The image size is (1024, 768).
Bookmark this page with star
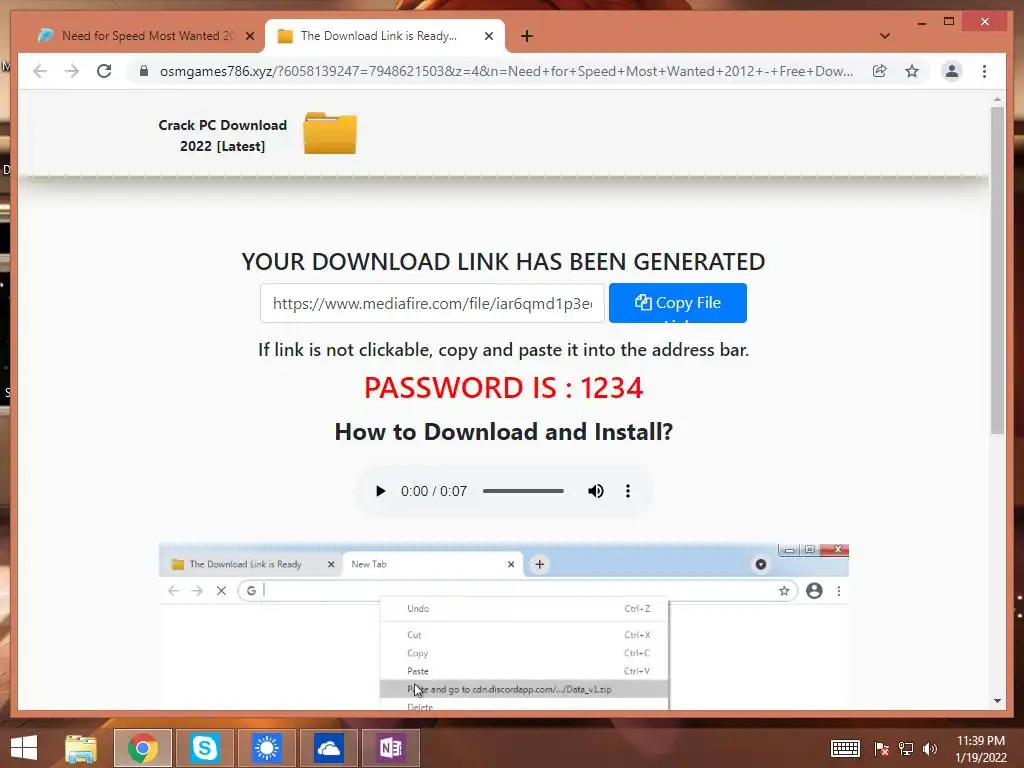click(912, 71)
